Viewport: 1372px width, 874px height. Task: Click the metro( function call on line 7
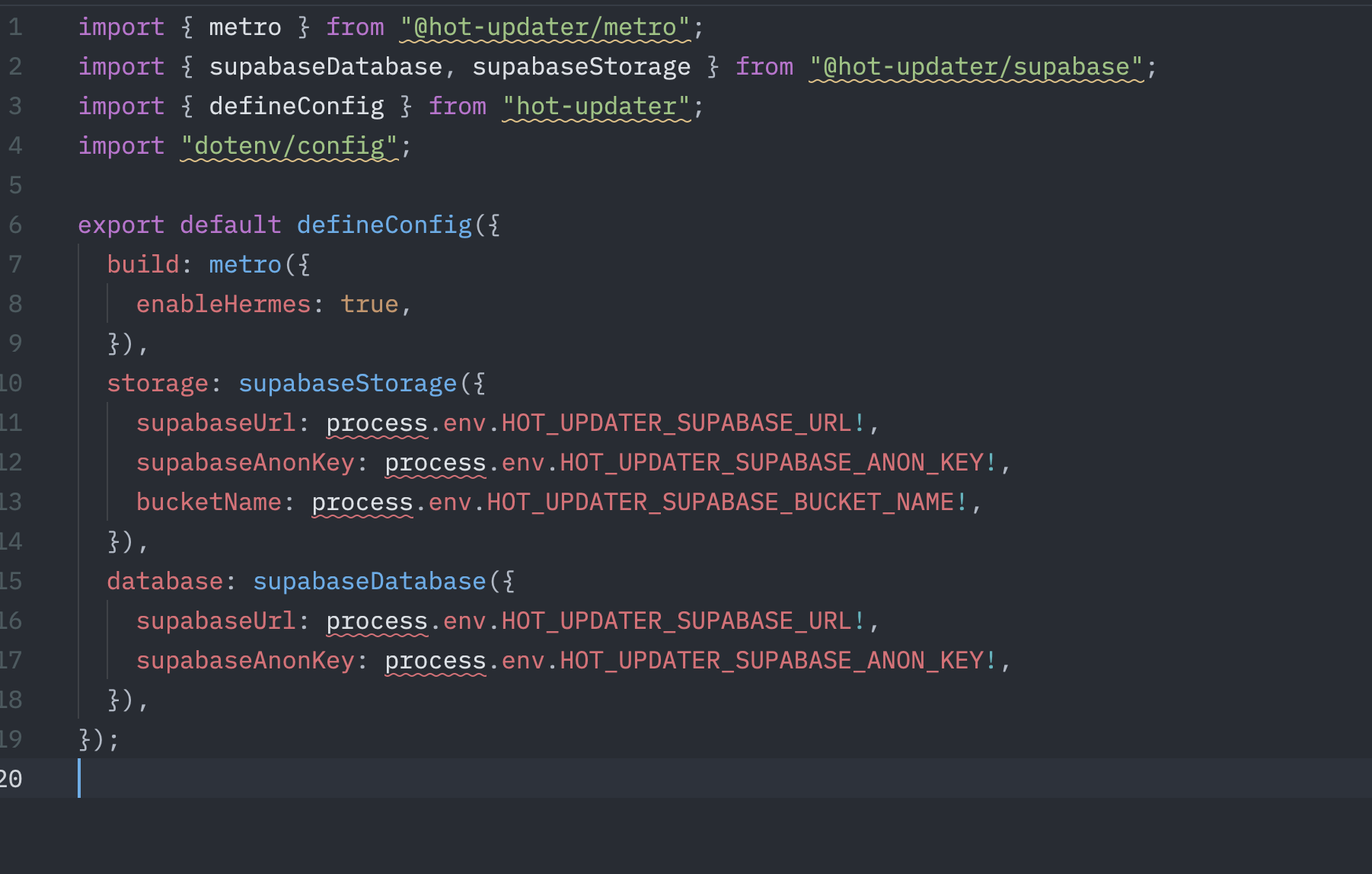[x=245, y=265]
